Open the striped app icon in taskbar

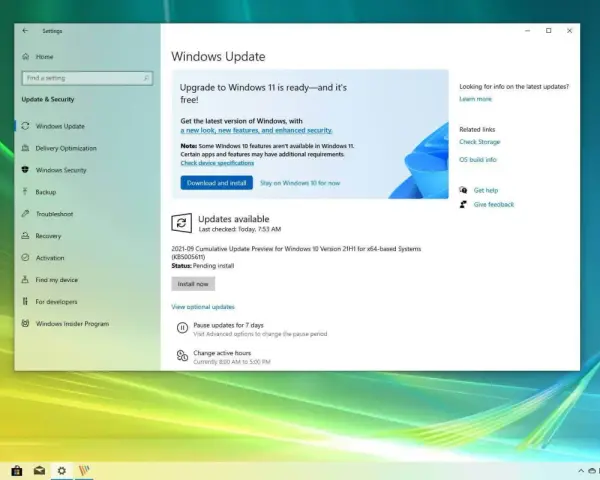point(84,470)
